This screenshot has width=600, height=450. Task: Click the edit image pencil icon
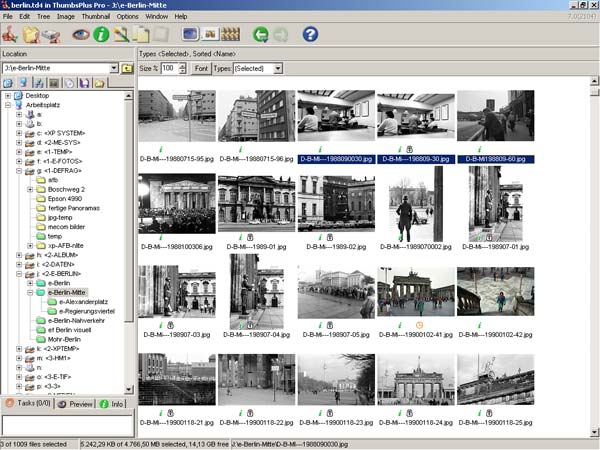pos(122,34)
